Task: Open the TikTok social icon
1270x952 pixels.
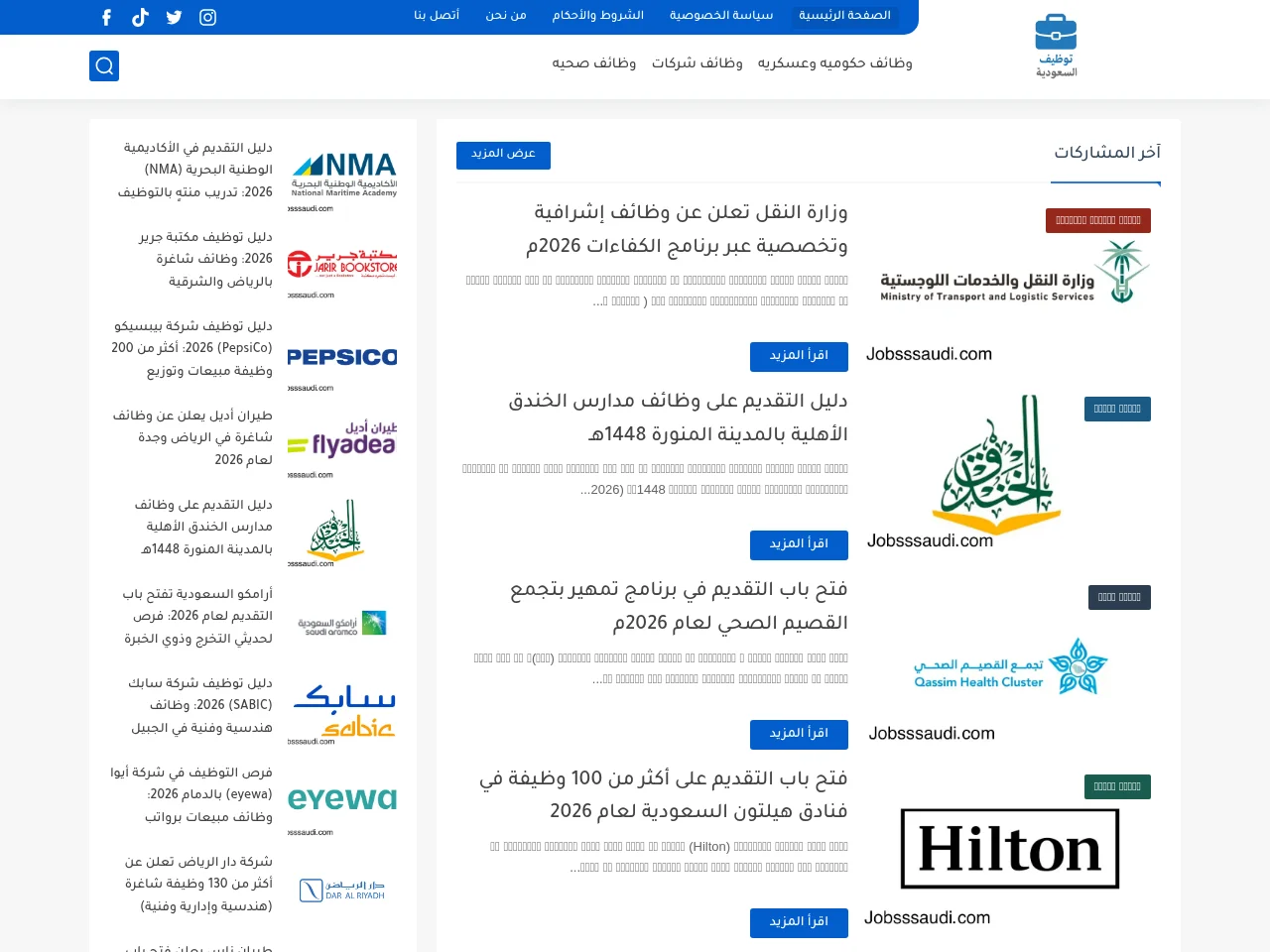Action: tap(140, 17)
